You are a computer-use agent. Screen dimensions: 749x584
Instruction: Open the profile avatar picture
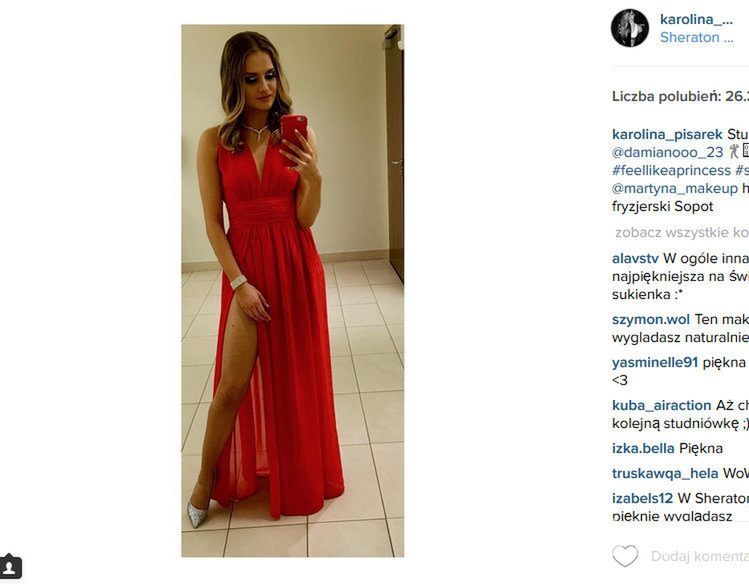(x=630, y=28)
